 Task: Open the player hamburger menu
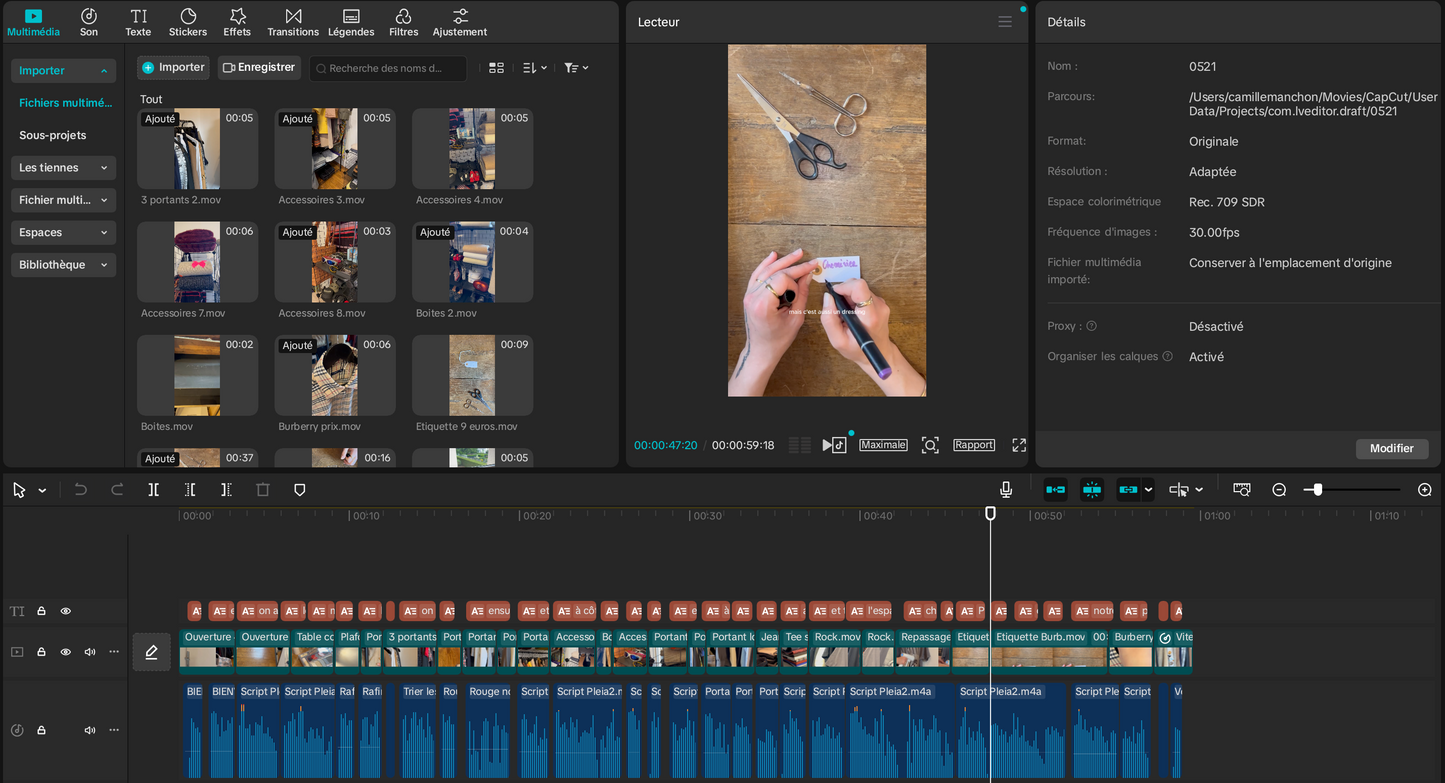click(1005, 22)
